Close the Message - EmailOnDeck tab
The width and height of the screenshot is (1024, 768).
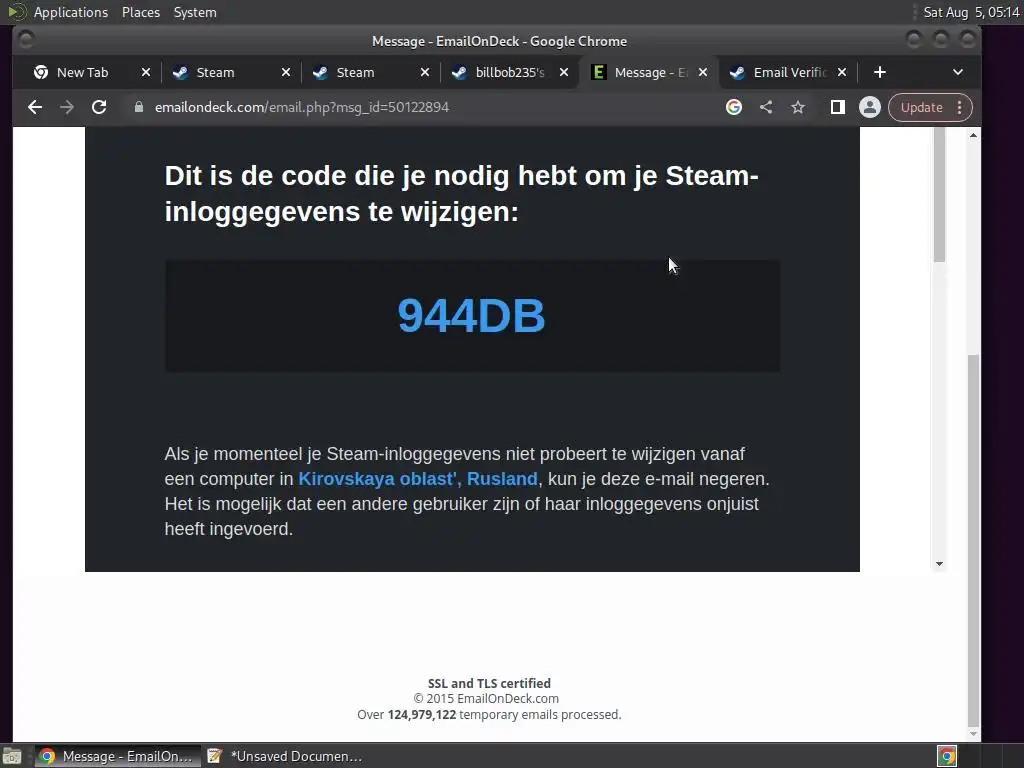click(x=703, y=72)
